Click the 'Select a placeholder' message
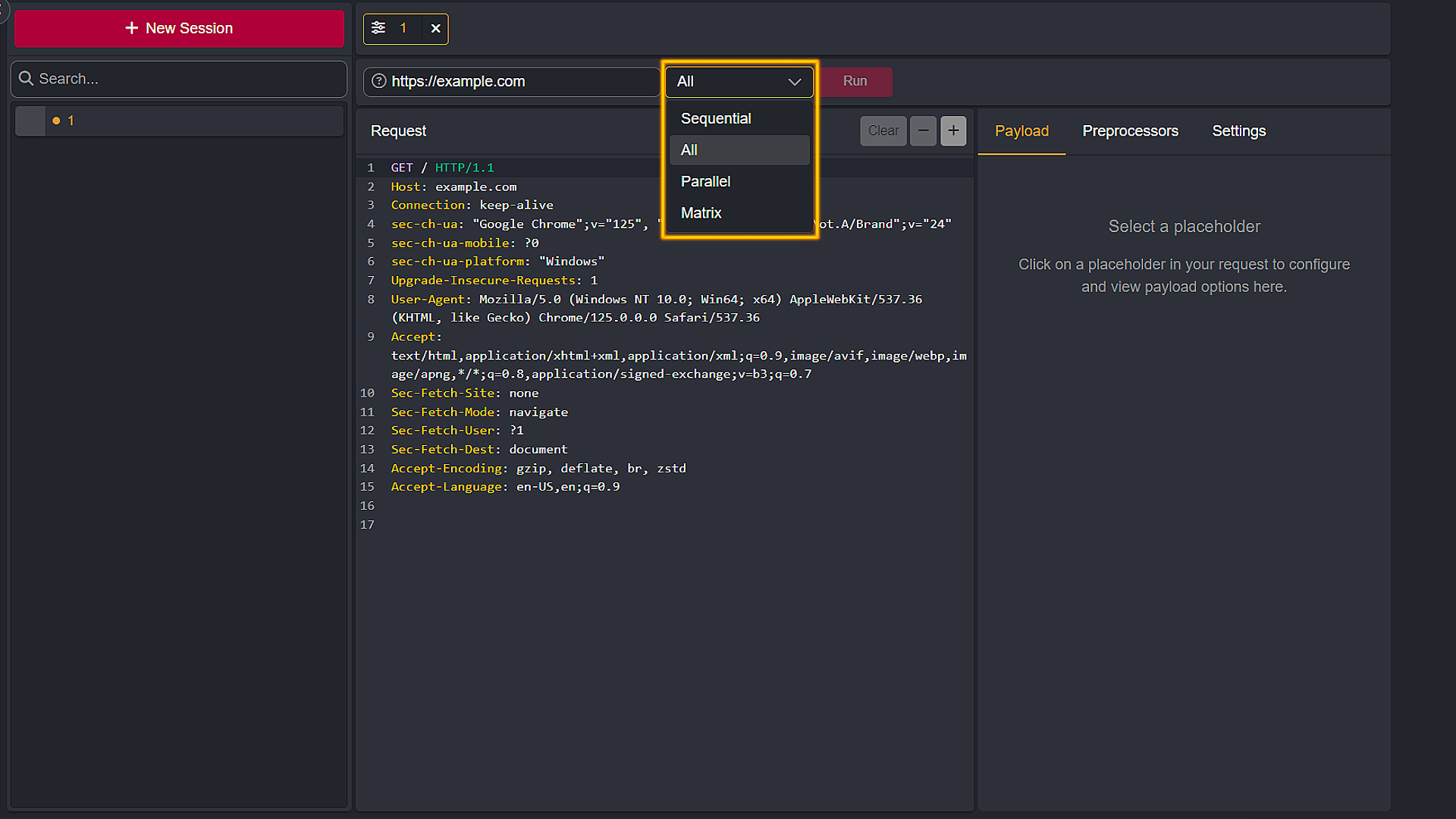The width and height of the screenshot is (1456, 819). point(1184,227)
